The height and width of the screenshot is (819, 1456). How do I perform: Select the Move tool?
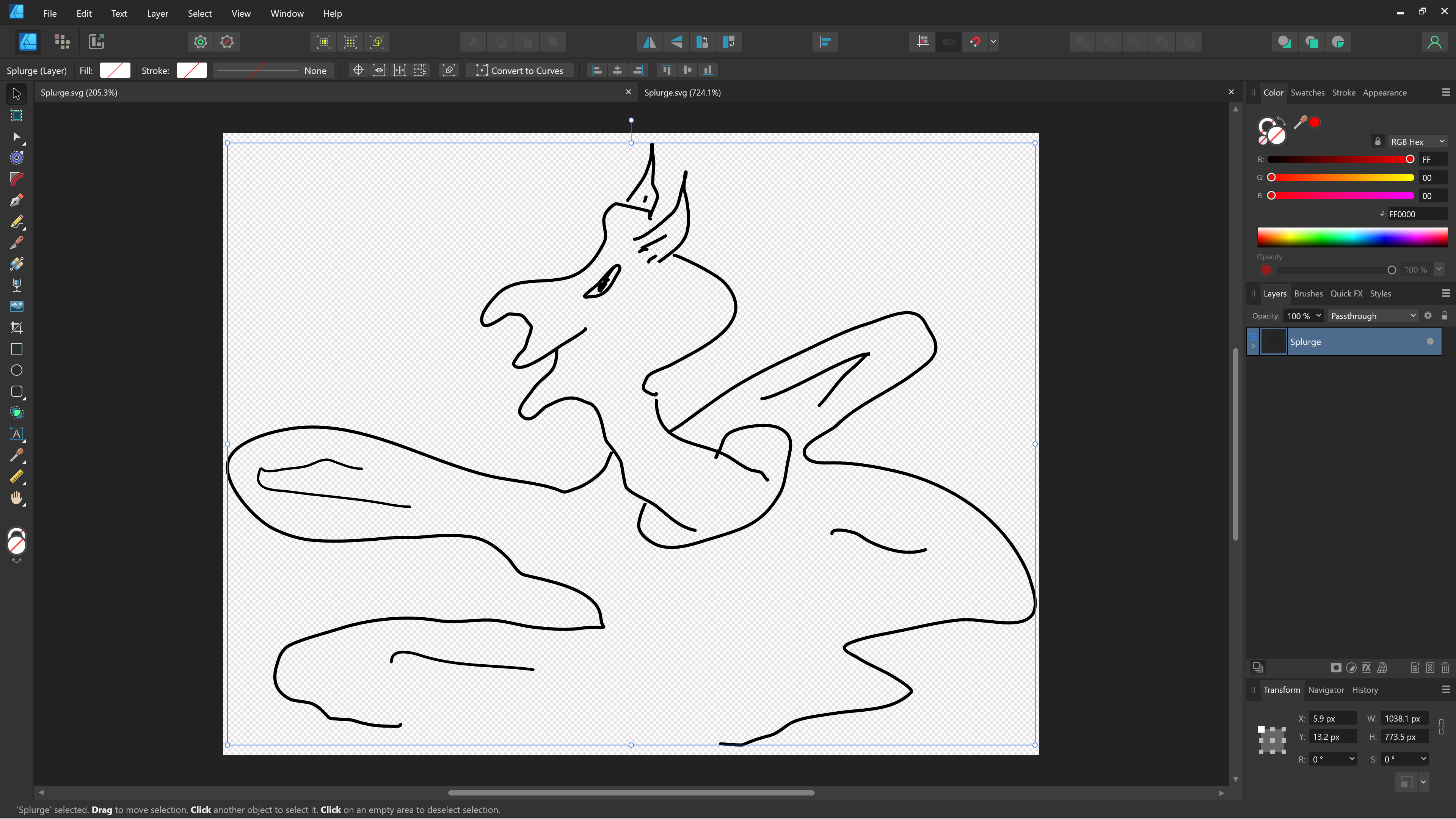[16, 94]
